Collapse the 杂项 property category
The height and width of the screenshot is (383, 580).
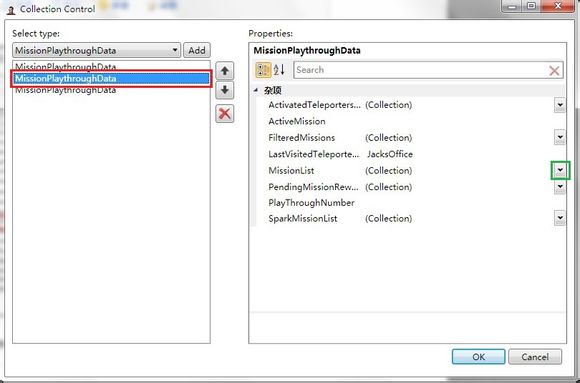point(256,90)
